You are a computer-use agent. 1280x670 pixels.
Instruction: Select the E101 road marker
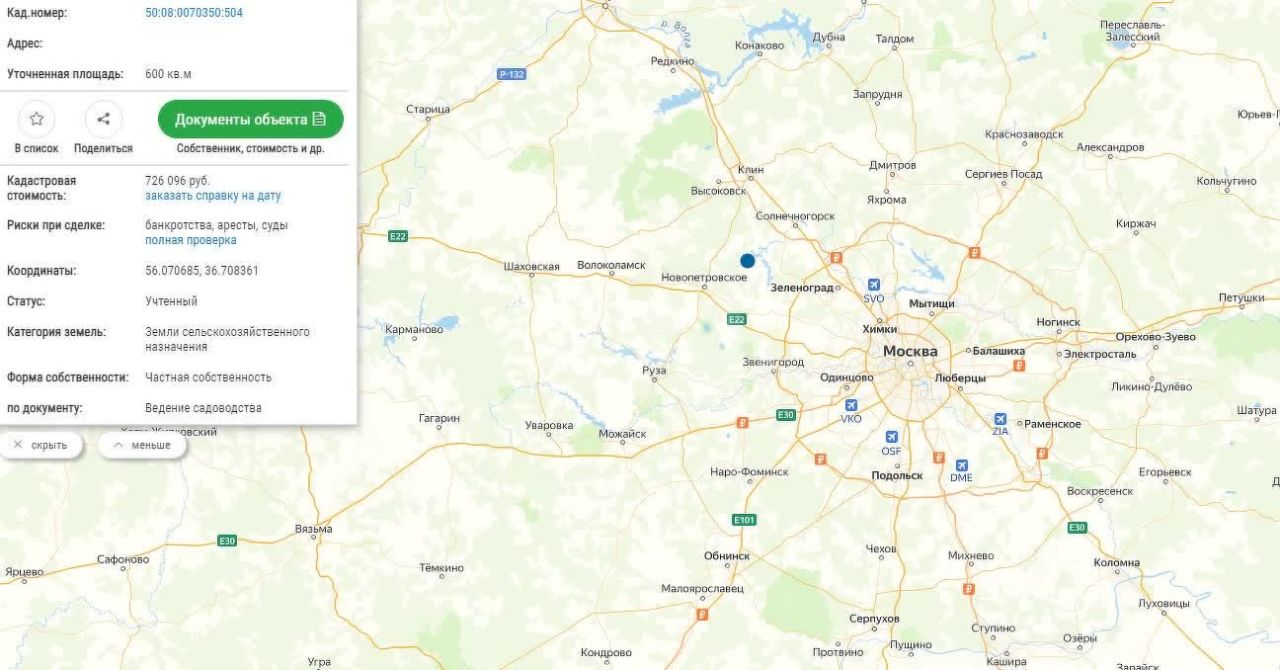pyautogui.click(x=744, y=520)
